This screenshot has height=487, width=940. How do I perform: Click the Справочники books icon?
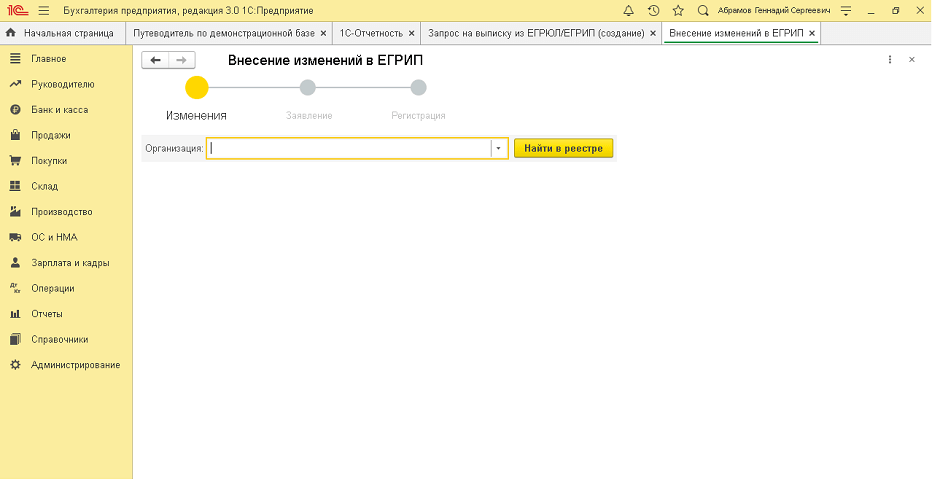click(x=16, y=339)
